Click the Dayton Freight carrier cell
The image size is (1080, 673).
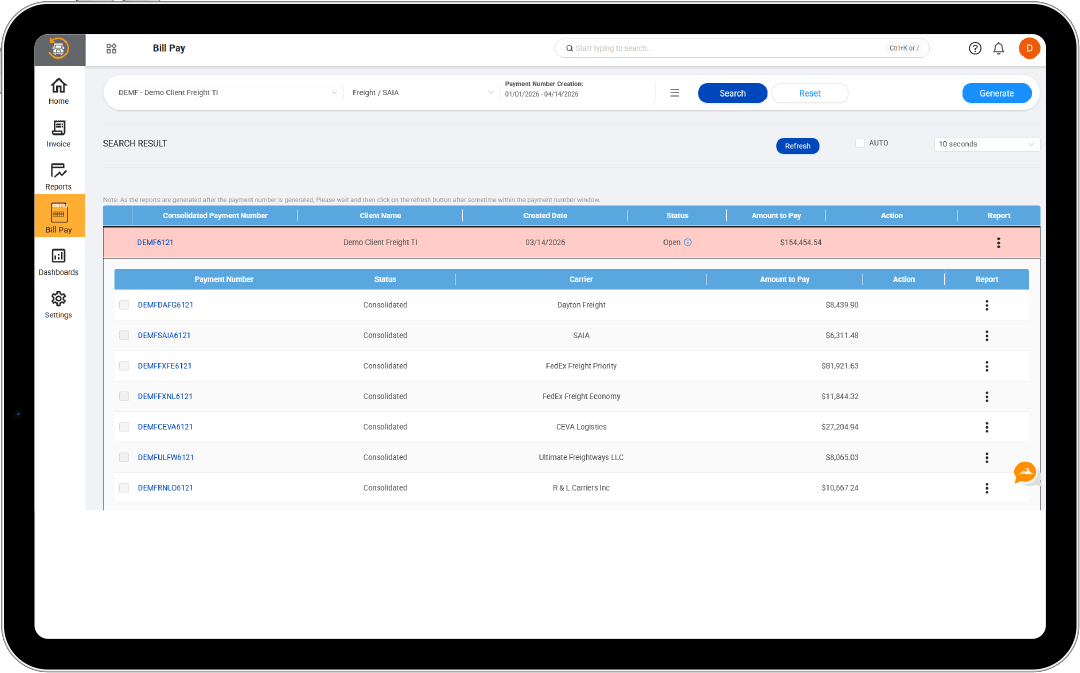coord(581,304)
